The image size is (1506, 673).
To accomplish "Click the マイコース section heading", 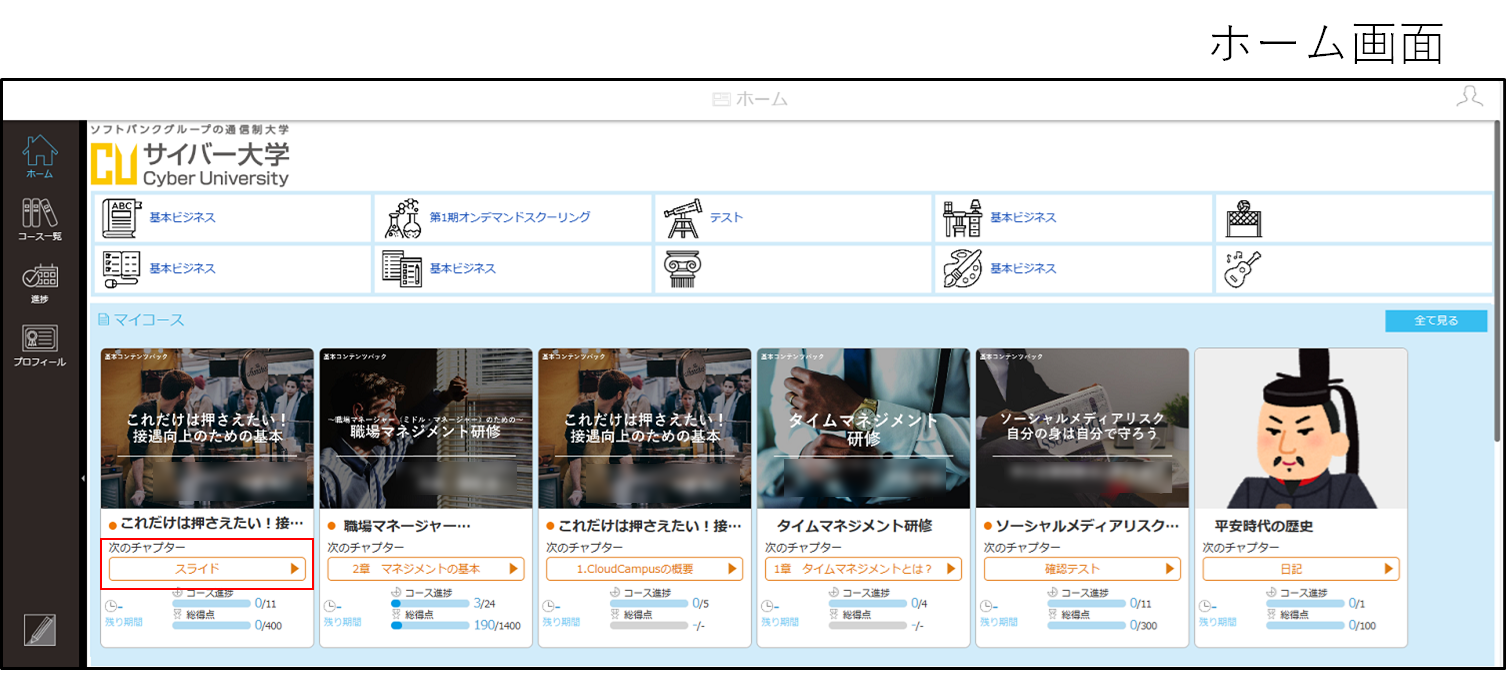I will [141, 320].
